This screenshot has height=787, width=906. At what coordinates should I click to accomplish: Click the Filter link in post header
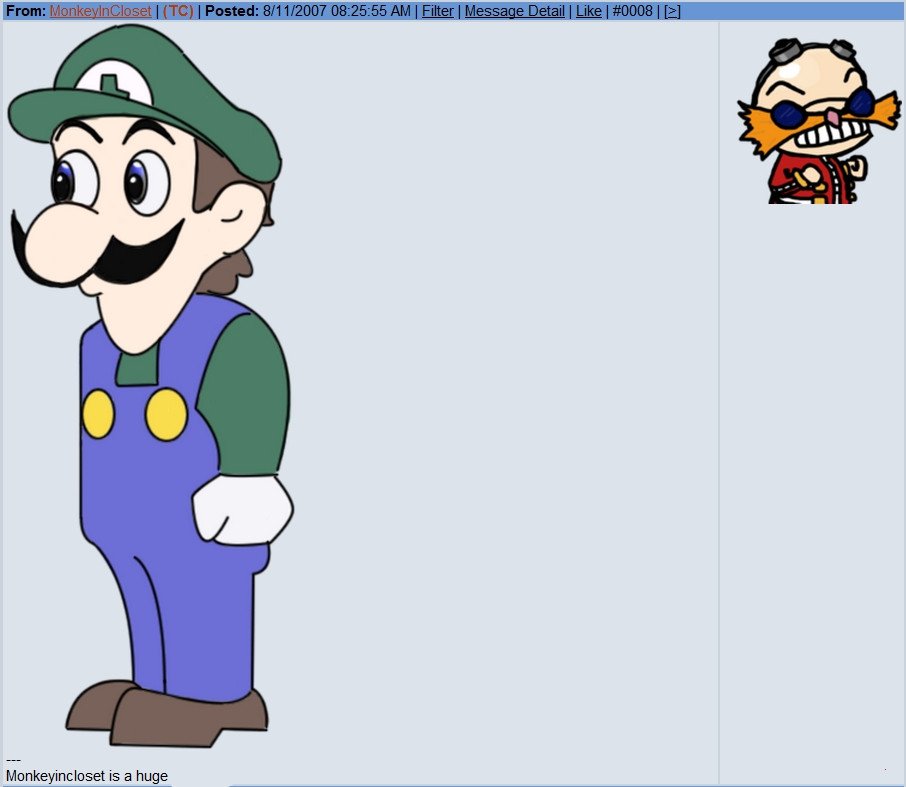click(437, 11)
